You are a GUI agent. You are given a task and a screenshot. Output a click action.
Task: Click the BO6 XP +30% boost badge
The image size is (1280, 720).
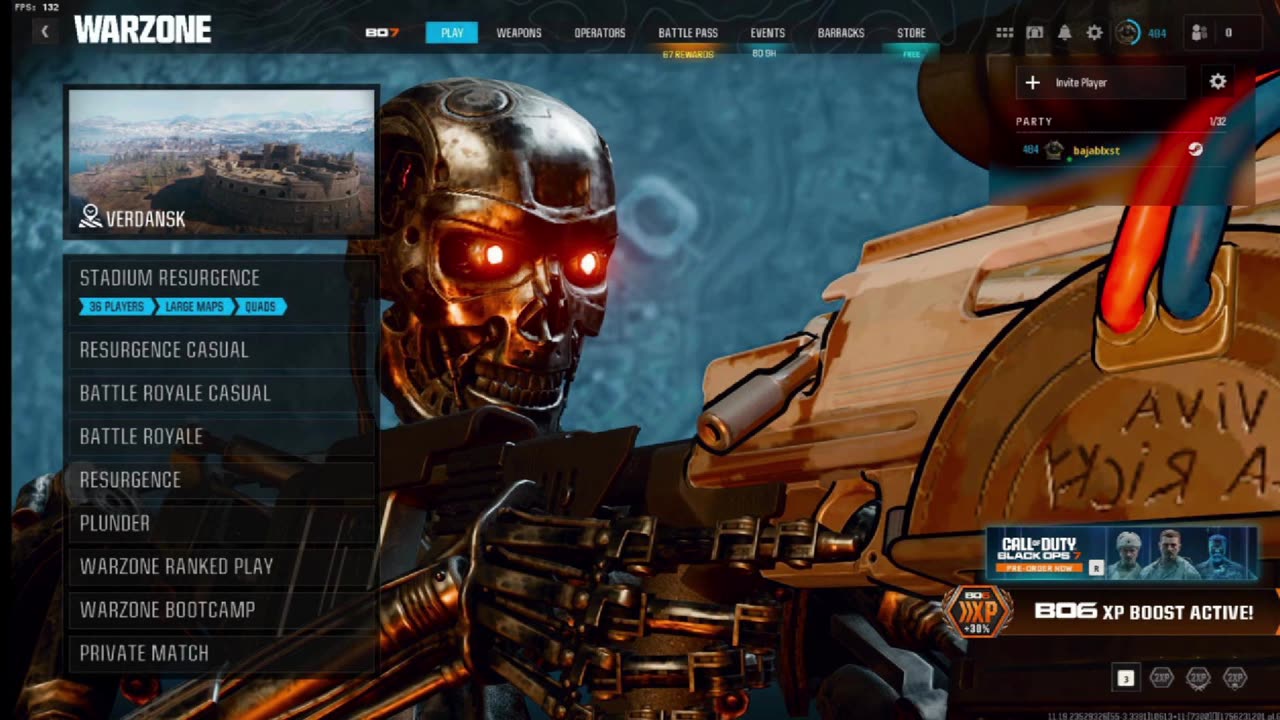(978, 612)
